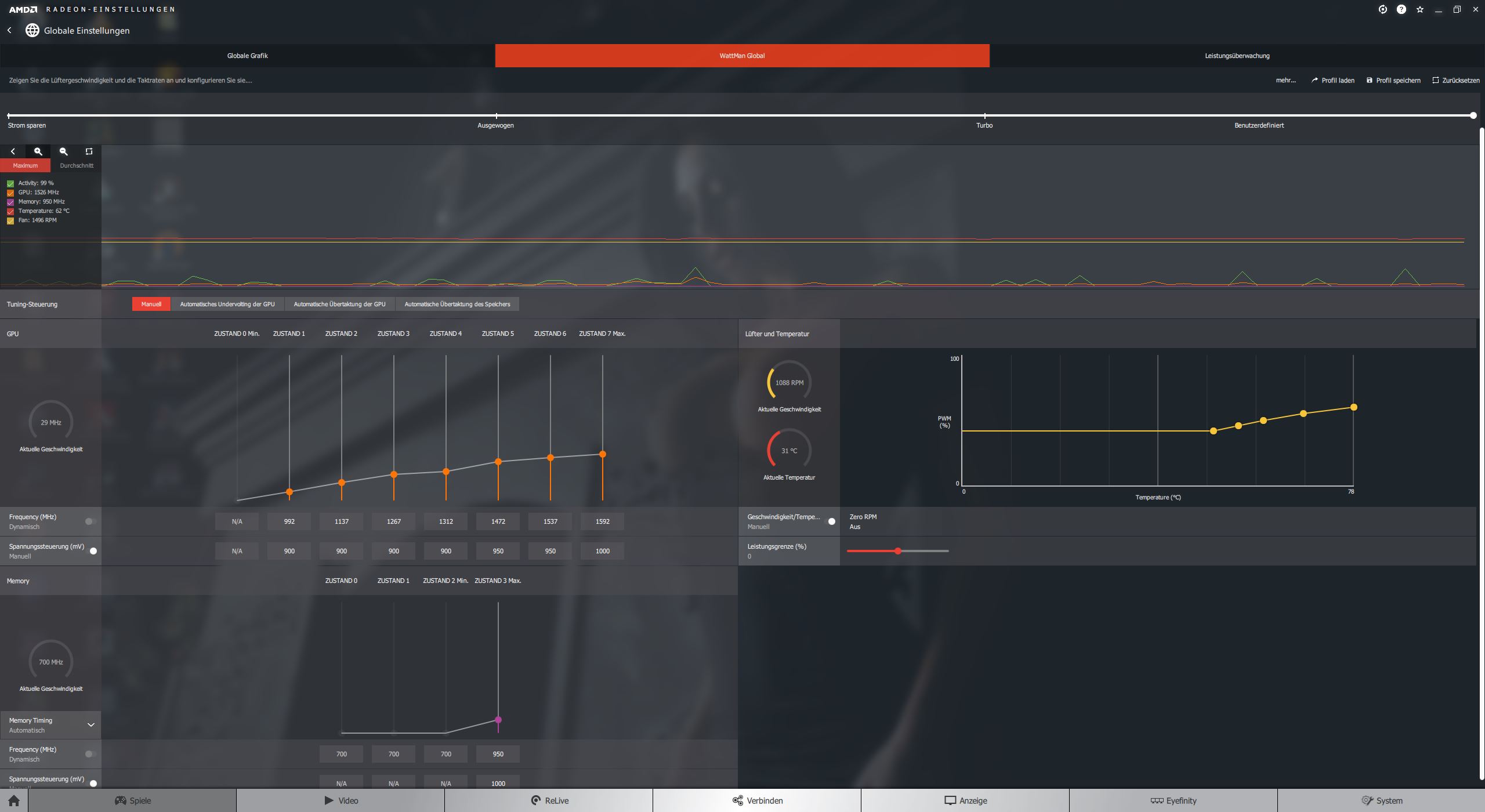Uncheck the Activity checkbox in the legend
Viewport: 1485px width, 812px height.
click(x=10, y=183)
